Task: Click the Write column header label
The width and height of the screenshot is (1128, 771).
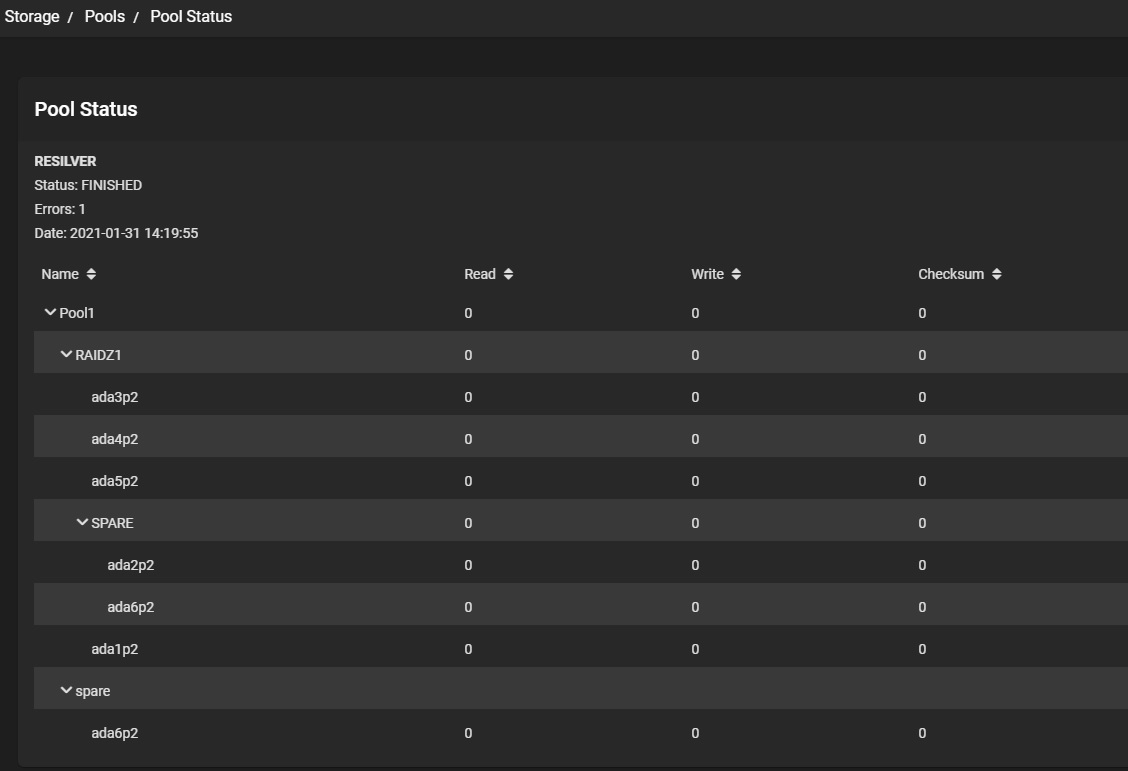Action: (x=707, y=274)
